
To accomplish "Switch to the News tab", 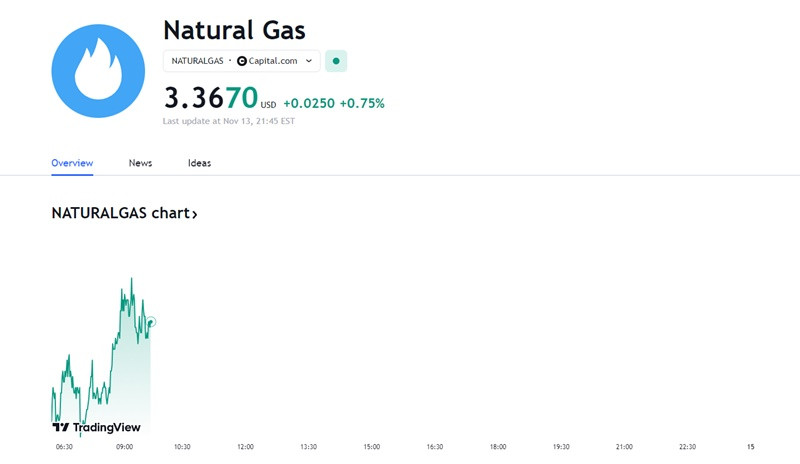I will pos(140,163).
